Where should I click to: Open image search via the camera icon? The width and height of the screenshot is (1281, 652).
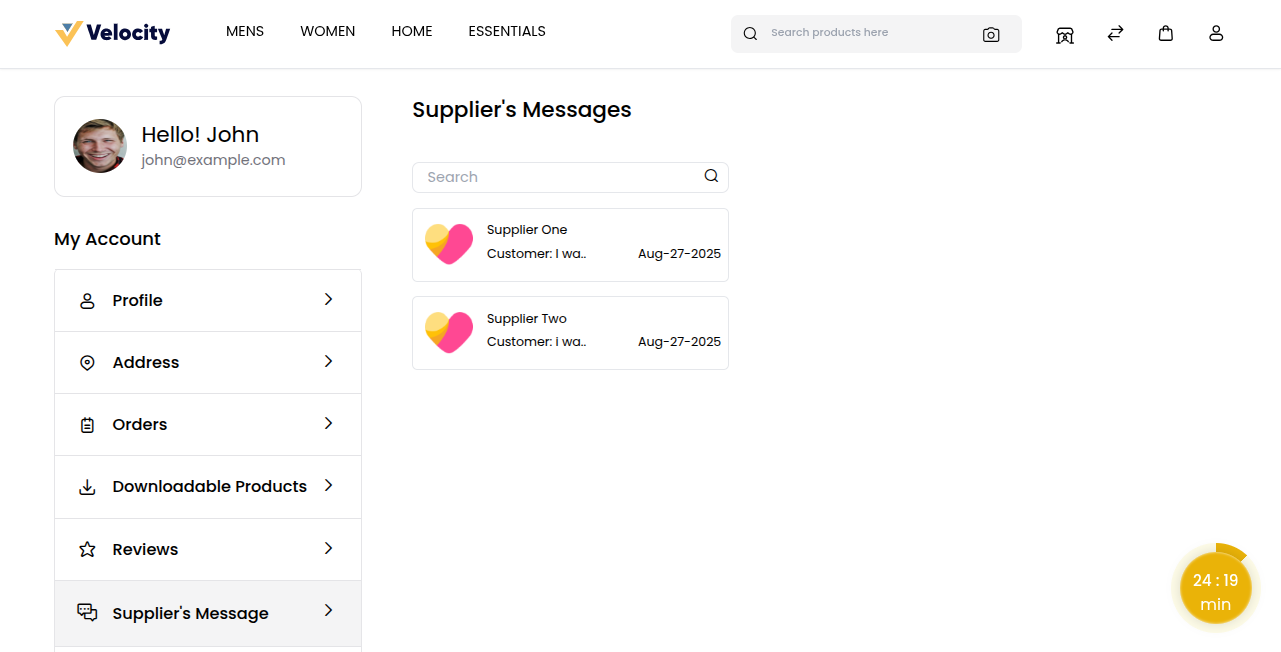(991, 34)
